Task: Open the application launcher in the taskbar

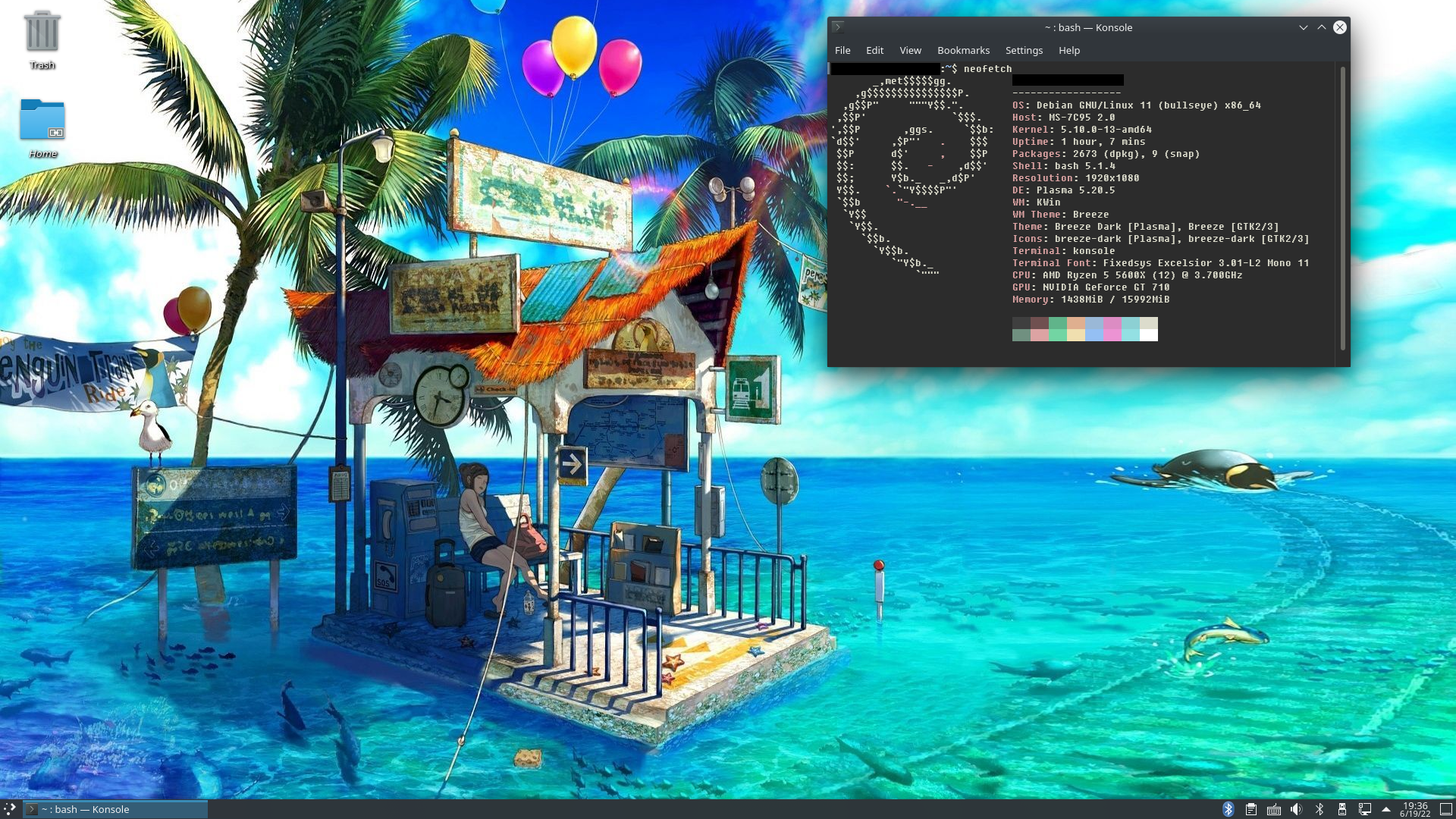Action: pos(9,809)
